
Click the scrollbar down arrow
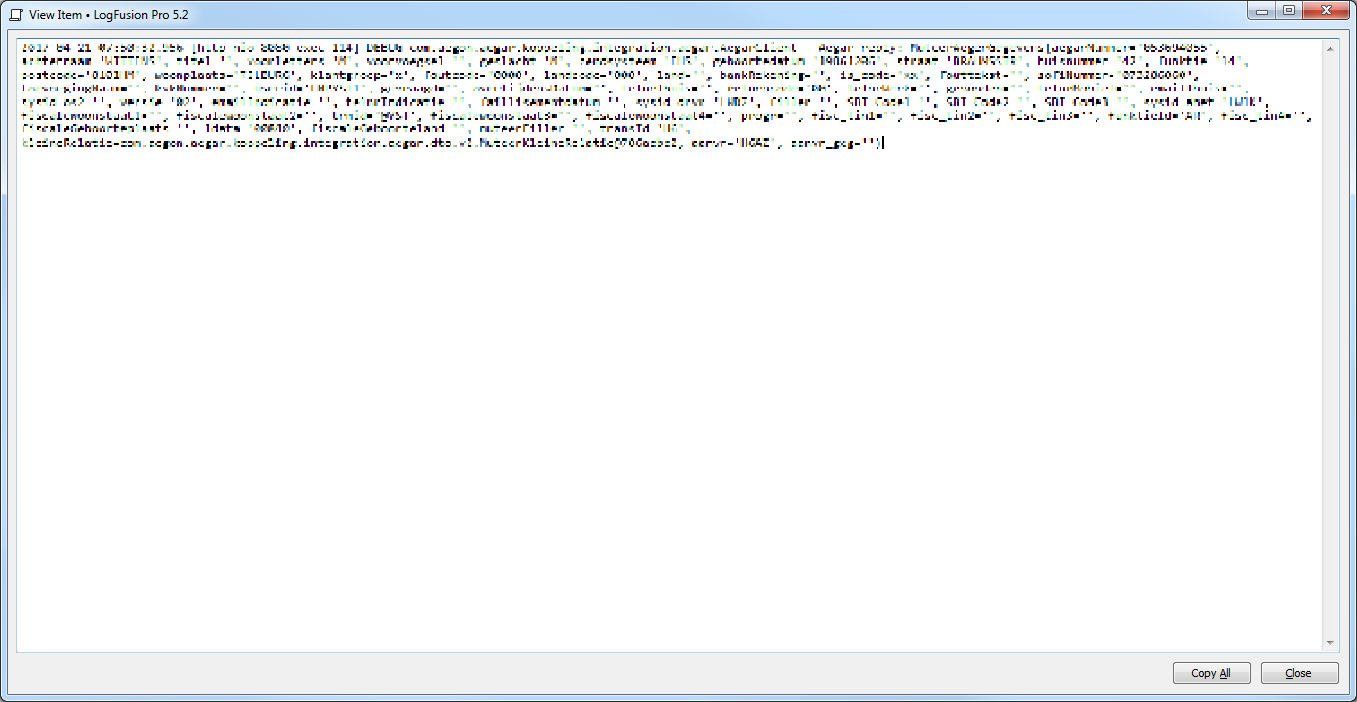pyautogui.click(x=1331, y=643)
